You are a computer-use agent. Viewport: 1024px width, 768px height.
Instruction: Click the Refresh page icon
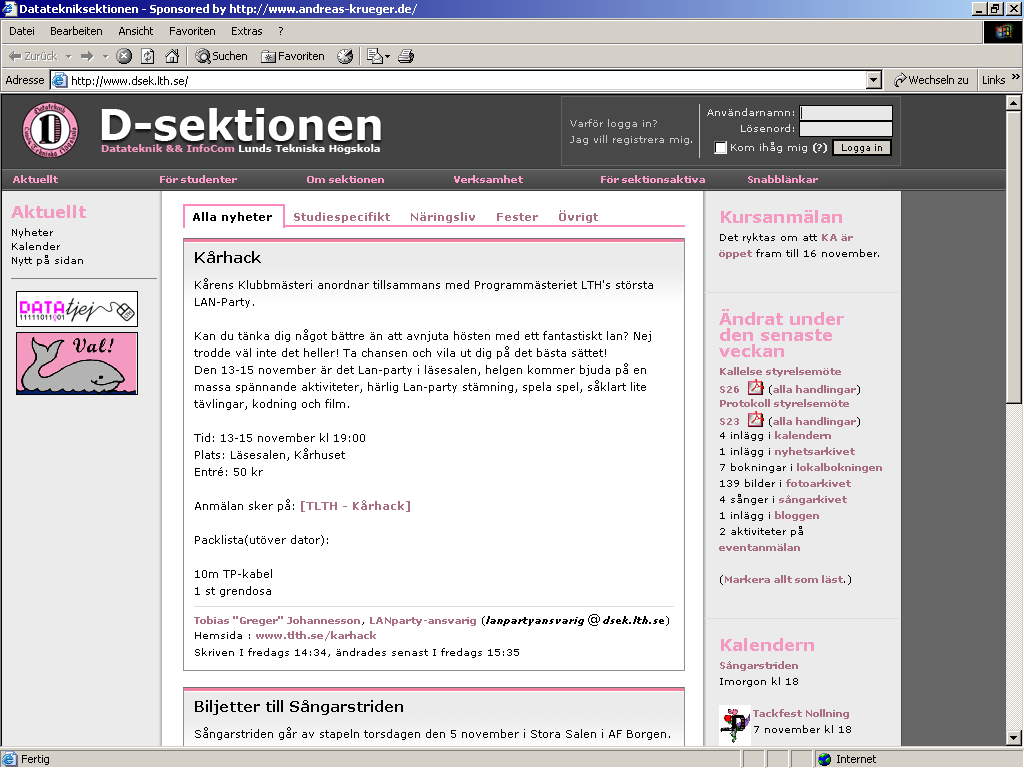coord(148,56)
